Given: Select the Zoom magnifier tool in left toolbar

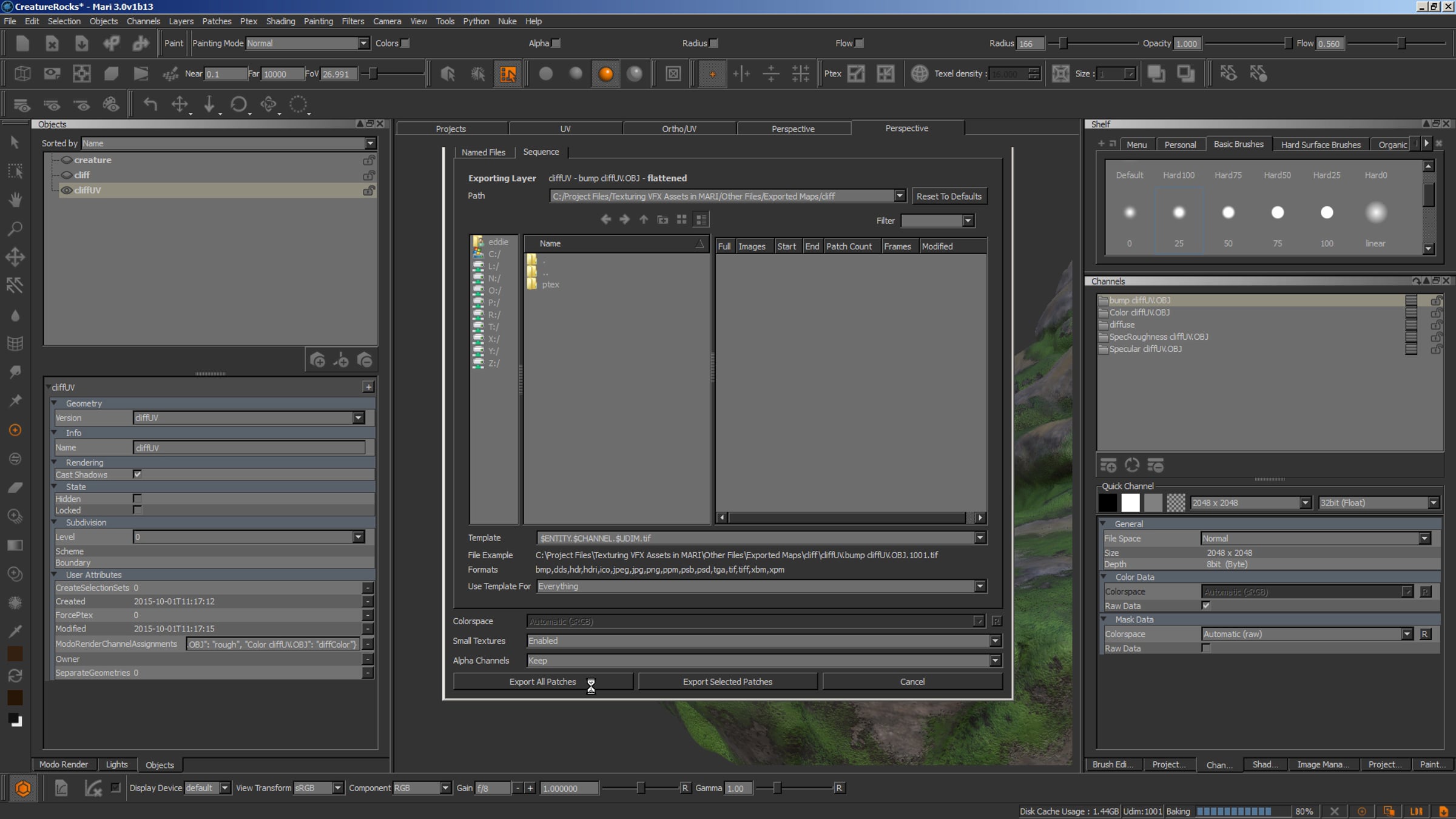Looking at the screenshot, I should 15,228.
